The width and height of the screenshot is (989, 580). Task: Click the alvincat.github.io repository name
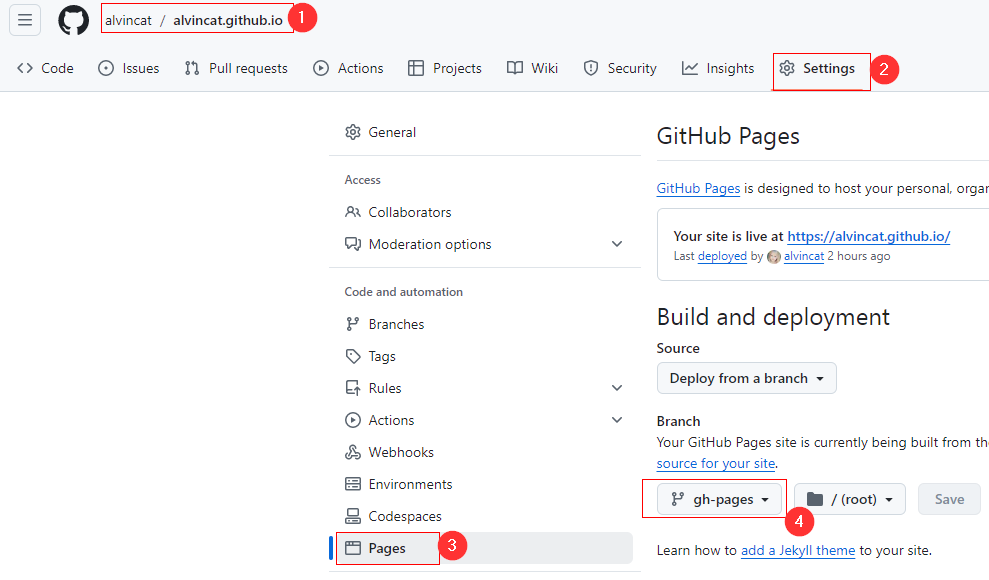(227, 20)
